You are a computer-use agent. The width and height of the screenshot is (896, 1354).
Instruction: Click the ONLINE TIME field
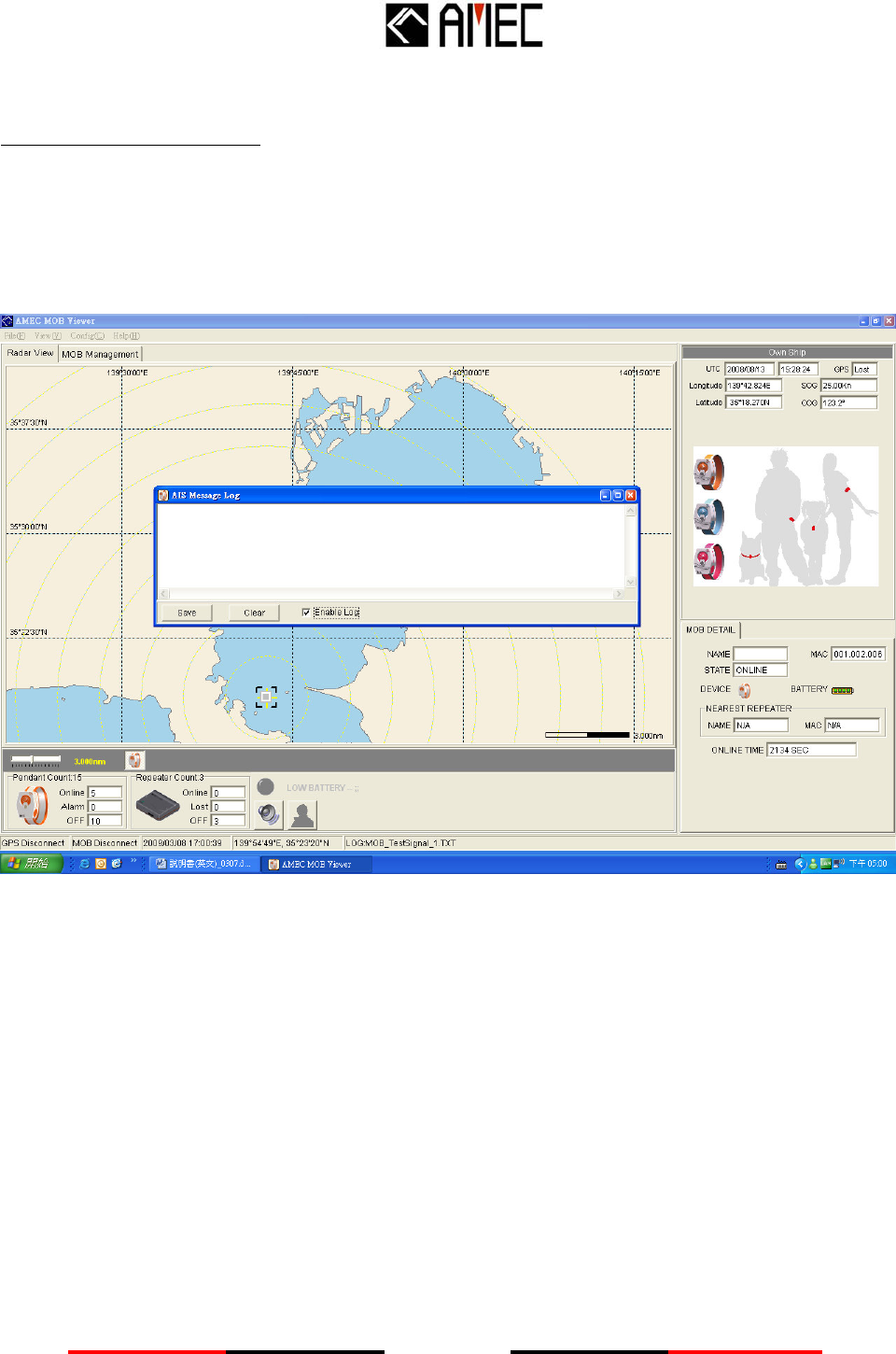[x=811, y=750]
